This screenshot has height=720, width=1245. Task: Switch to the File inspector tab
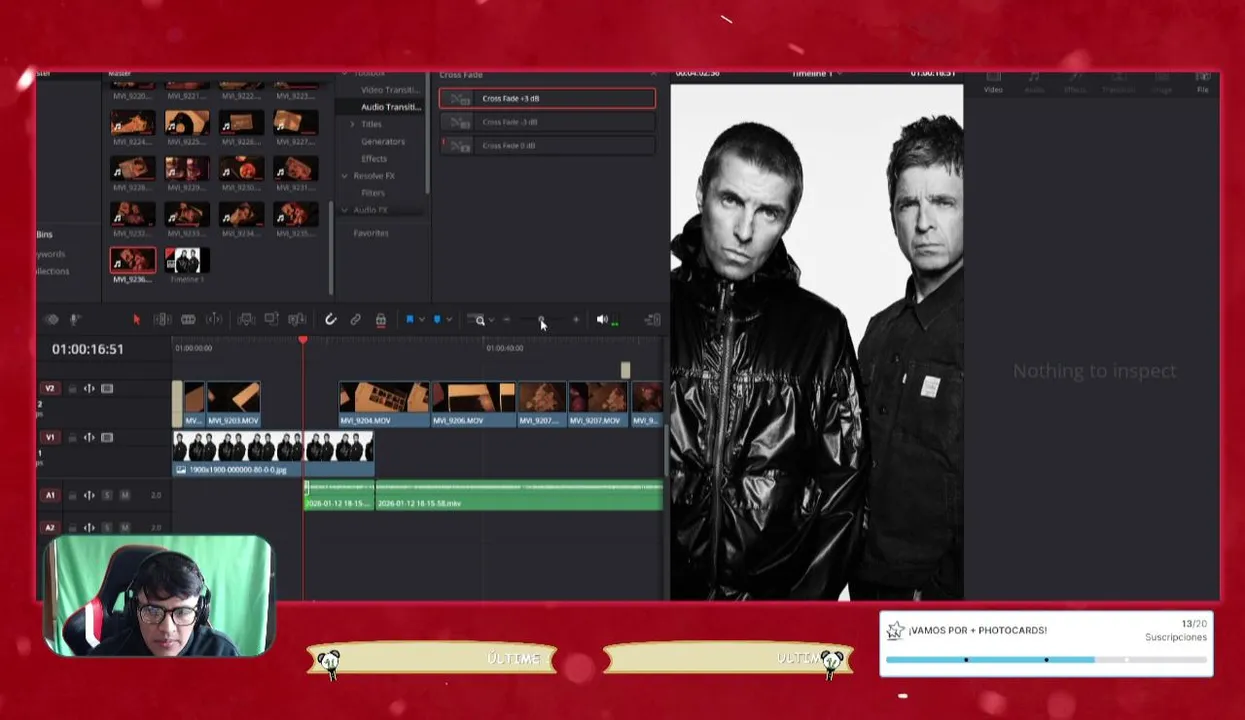pyautogui.click(x=1203, y=83)
